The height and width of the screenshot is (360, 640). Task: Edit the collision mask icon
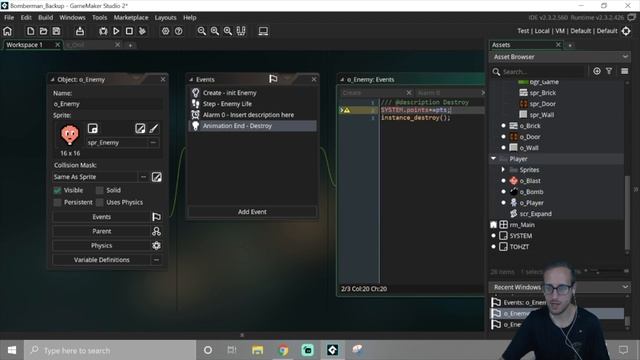[157, 177]
